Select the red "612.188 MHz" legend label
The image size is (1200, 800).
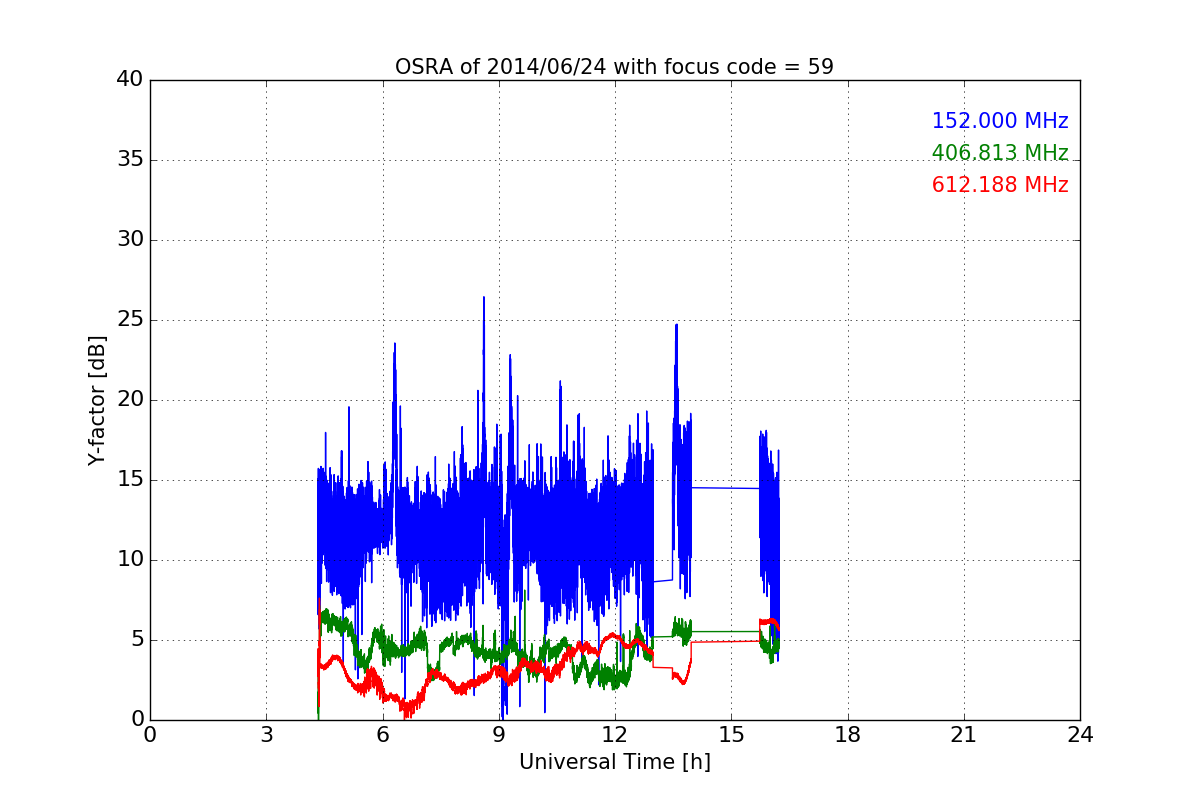coord(1000,185)
